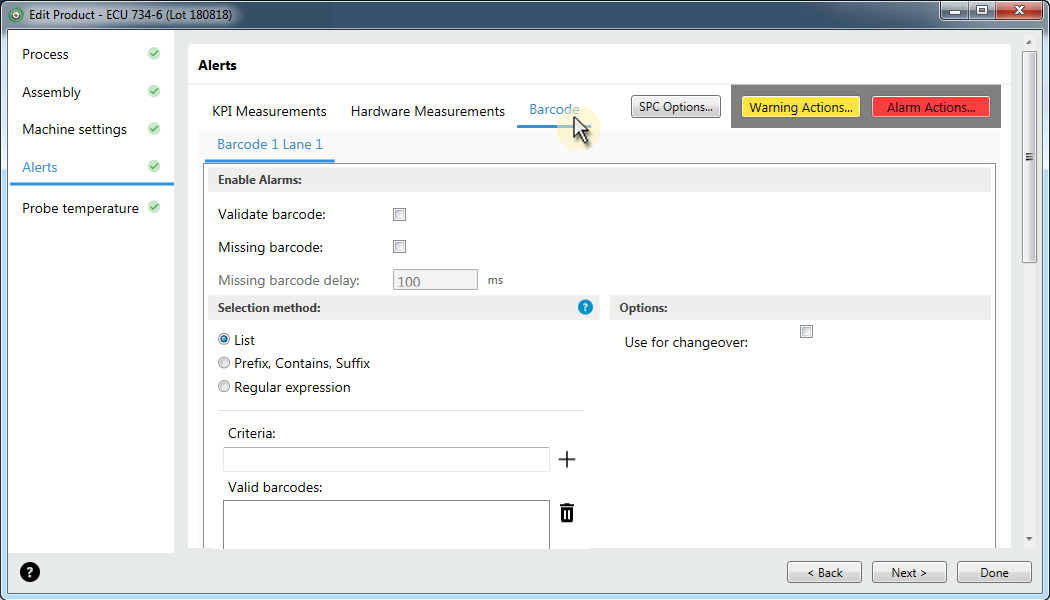Switch to the KPI Measurements tab
Screen dimensions: 1050x600
[x=269, y=111]
